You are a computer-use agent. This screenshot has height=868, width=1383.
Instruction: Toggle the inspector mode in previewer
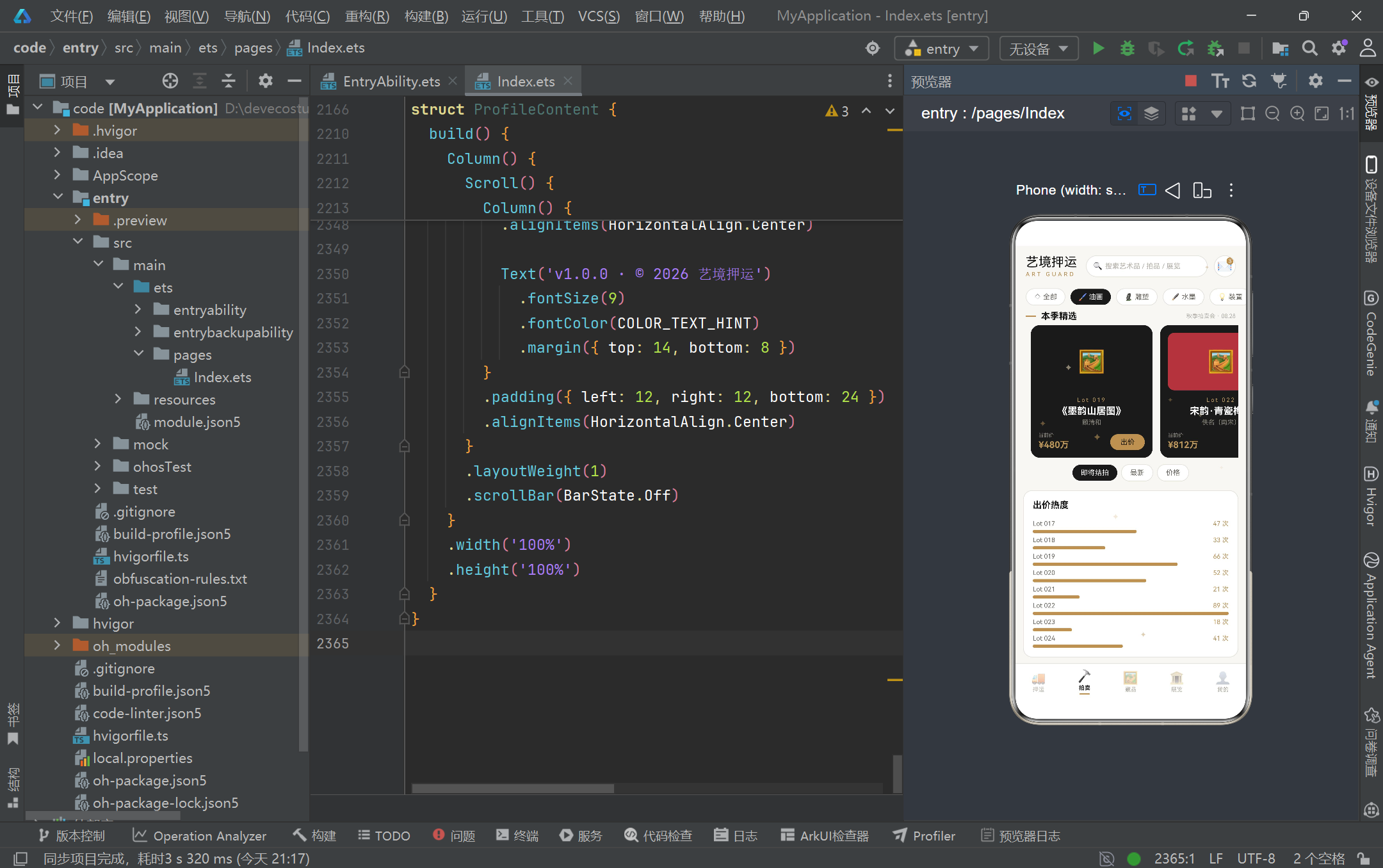coord(1124,114)
